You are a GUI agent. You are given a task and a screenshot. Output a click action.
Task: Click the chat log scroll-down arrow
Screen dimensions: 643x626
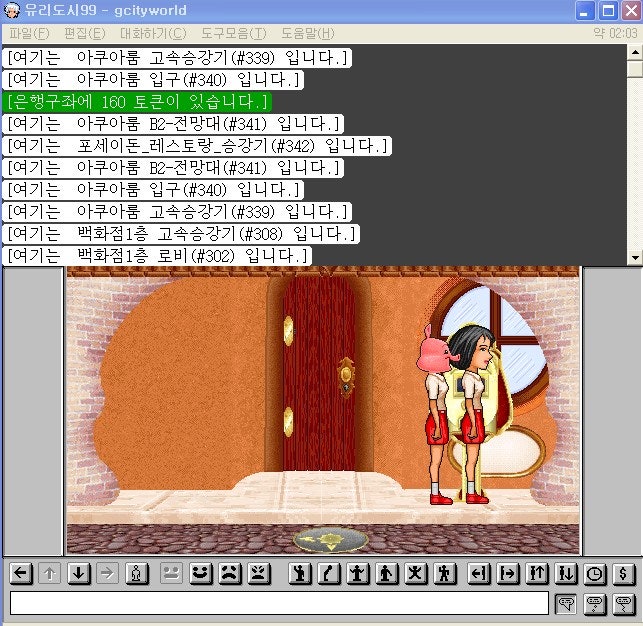point(634,258)
